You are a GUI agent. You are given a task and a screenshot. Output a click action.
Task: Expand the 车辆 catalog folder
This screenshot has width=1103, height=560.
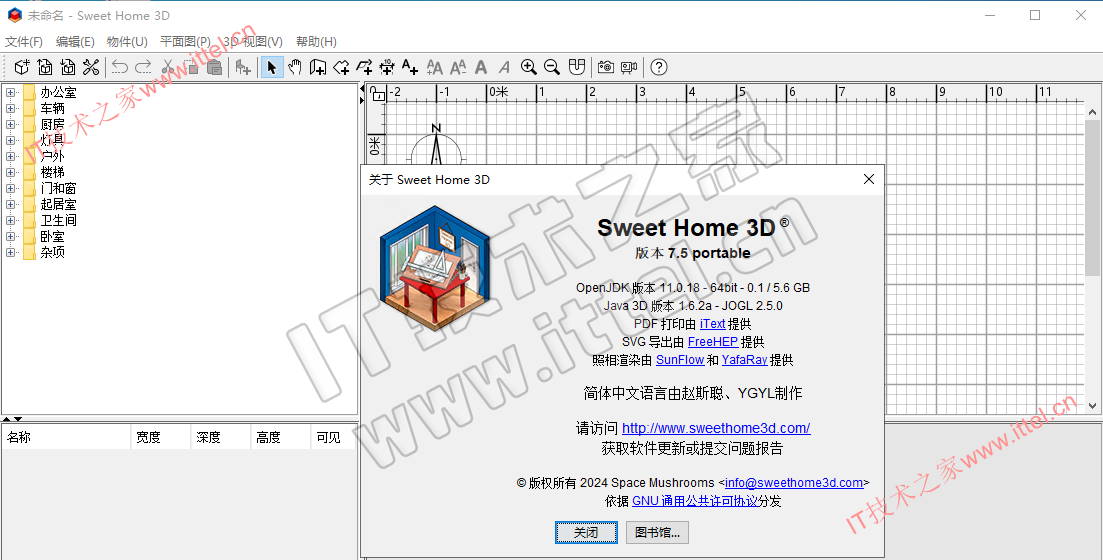[11, 108]
